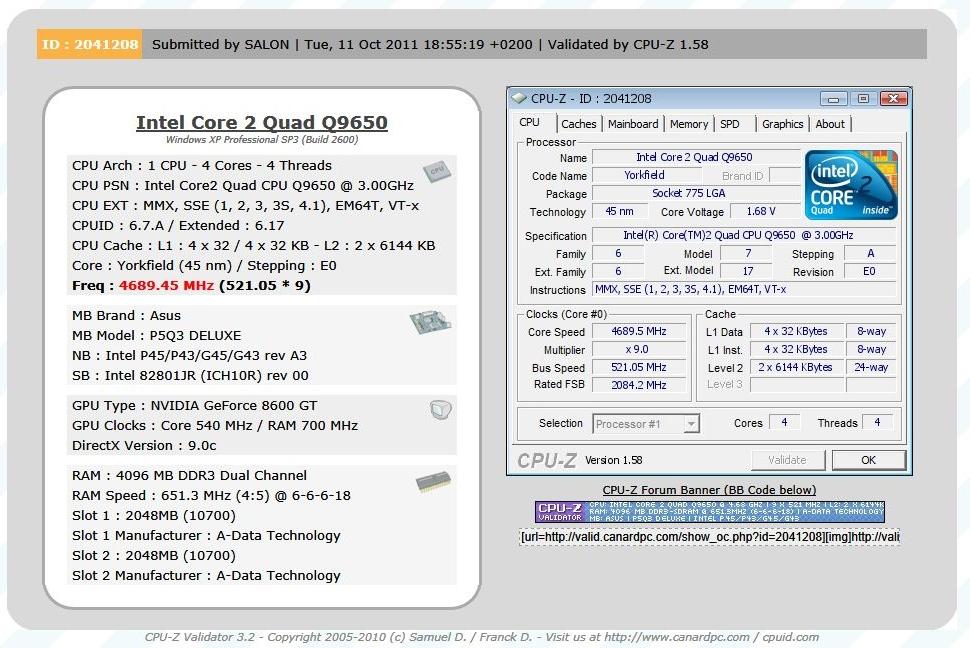Click the Package value Socket 775 LGA
Screen dimensions: 970x648
click(x=695, y=193)
